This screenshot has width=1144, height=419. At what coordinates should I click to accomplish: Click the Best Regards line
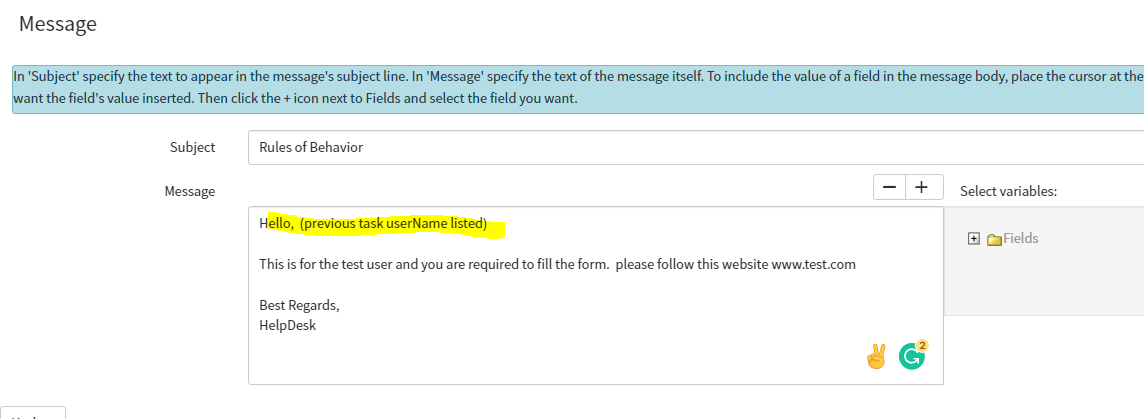point(299,306)
